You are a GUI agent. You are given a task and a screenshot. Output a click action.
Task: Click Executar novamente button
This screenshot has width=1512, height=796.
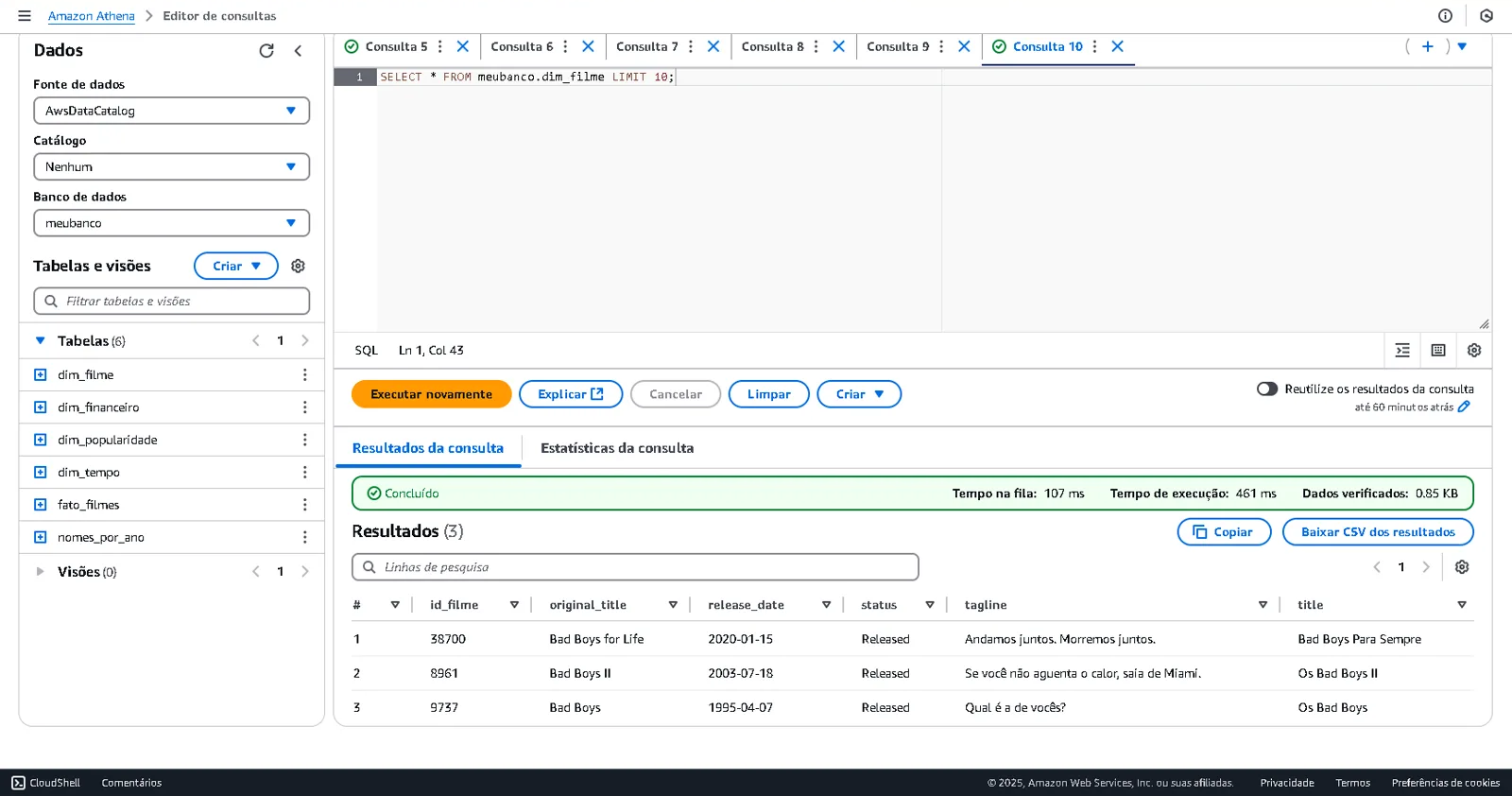pos(431,394)
